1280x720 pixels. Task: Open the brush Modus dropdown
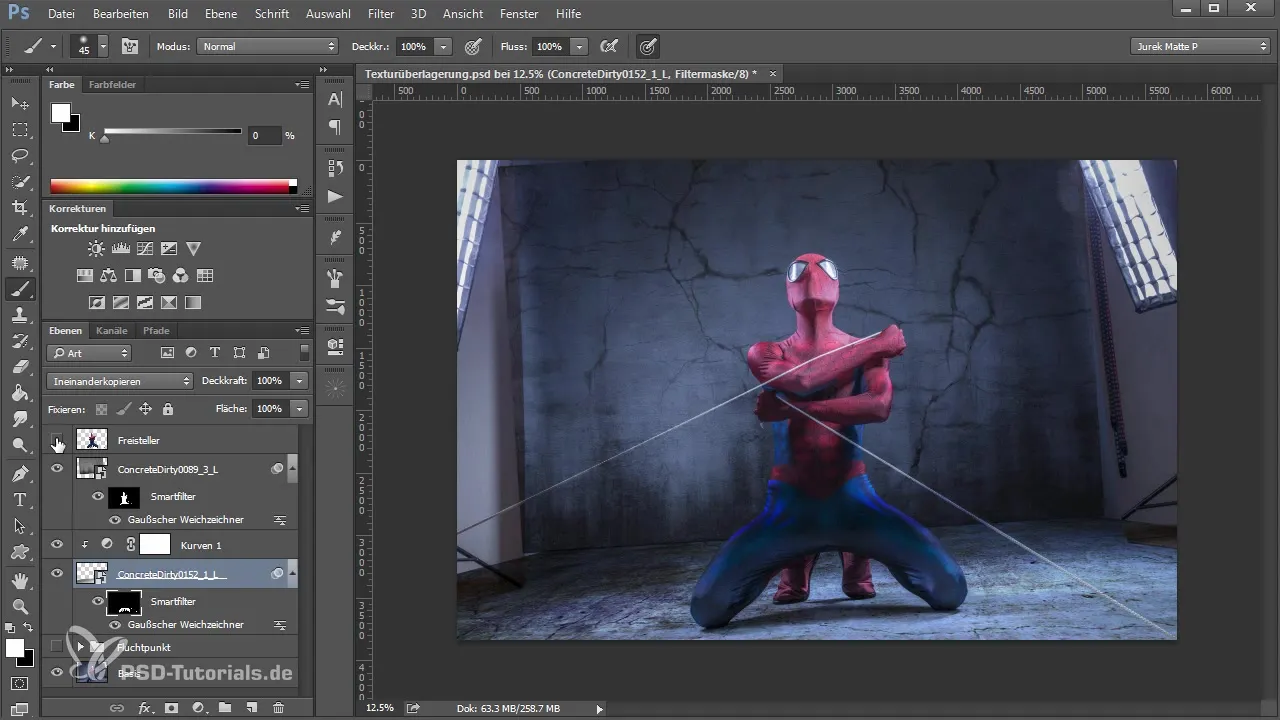tap(268, 46)
